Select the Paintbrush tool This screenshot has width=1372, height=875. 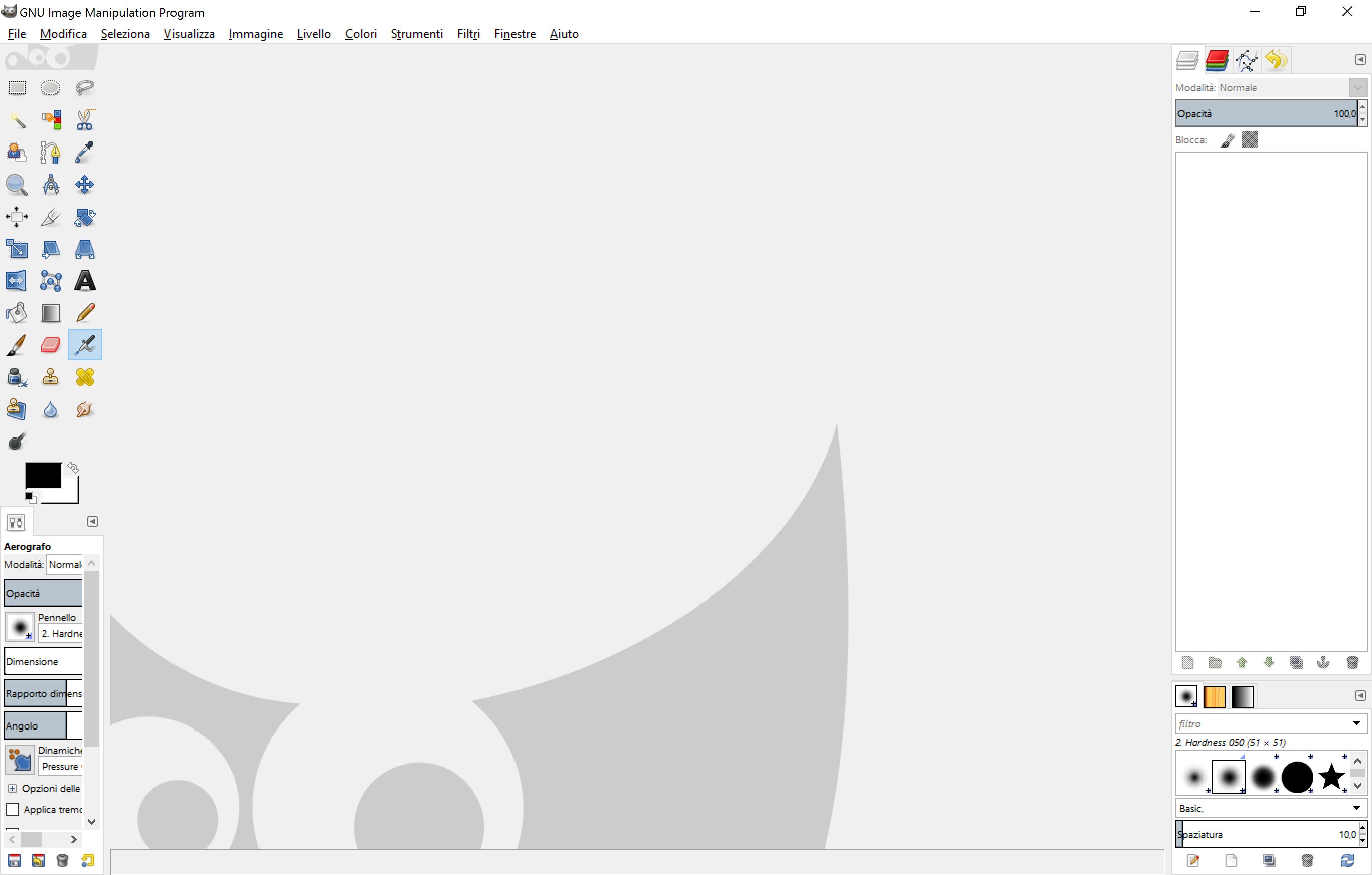point(17,345)
